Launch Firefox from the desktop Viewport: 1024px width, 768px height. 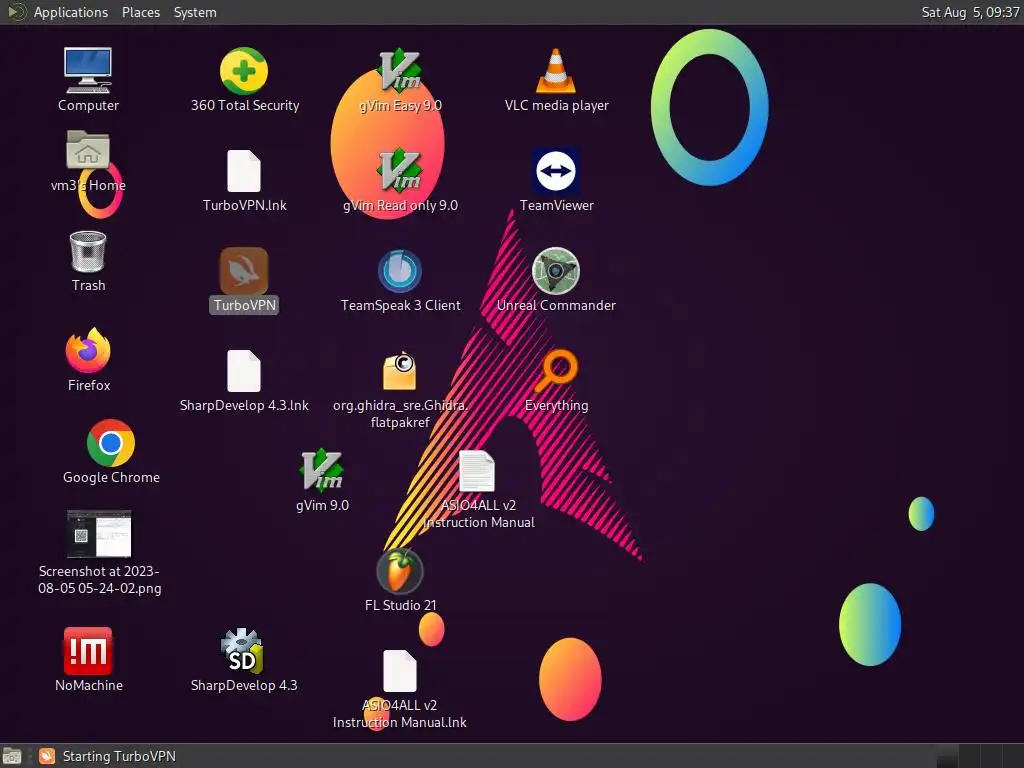coord(88,350)
